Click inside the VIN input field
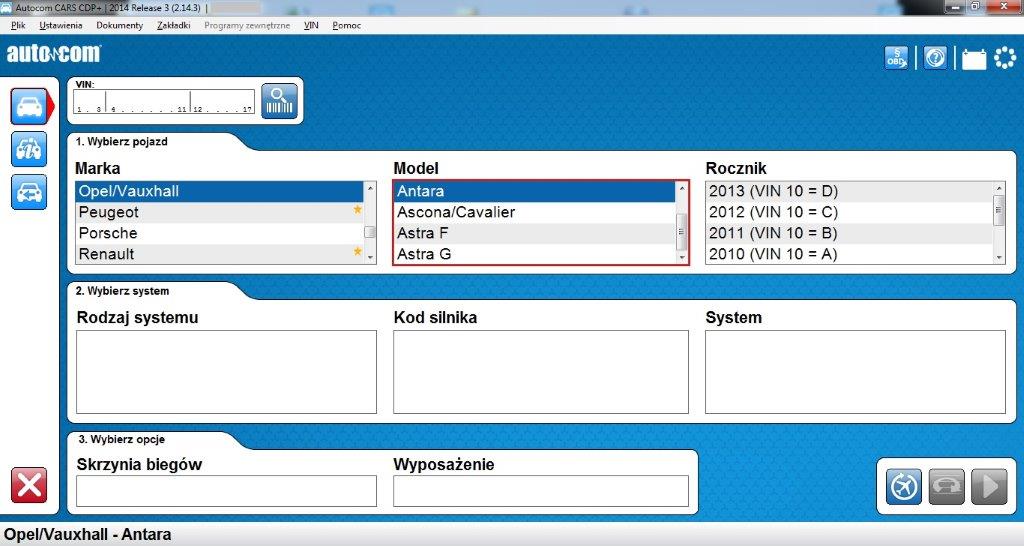Viewport: 1024px width, 546px height. click(164, 101)
